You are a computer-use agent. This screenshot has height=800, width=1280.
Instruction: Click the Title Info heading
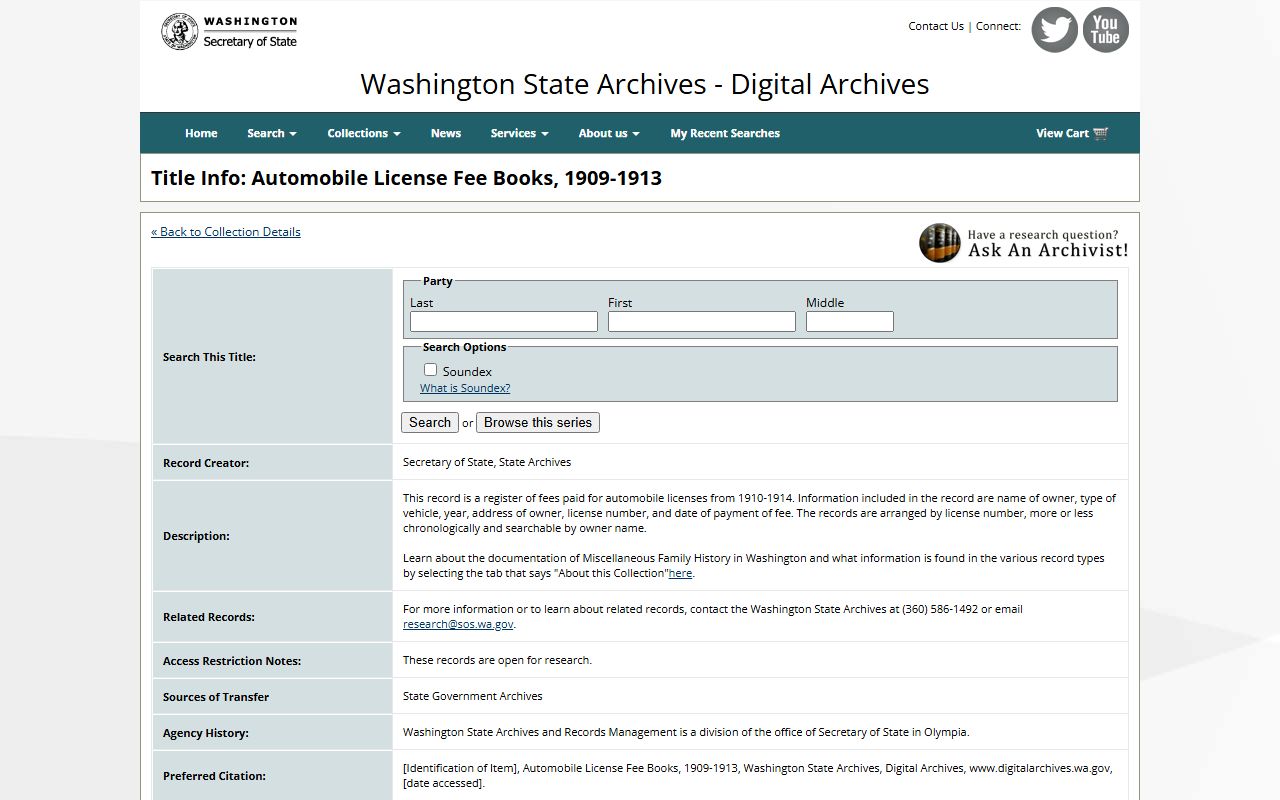coord(406,178)
